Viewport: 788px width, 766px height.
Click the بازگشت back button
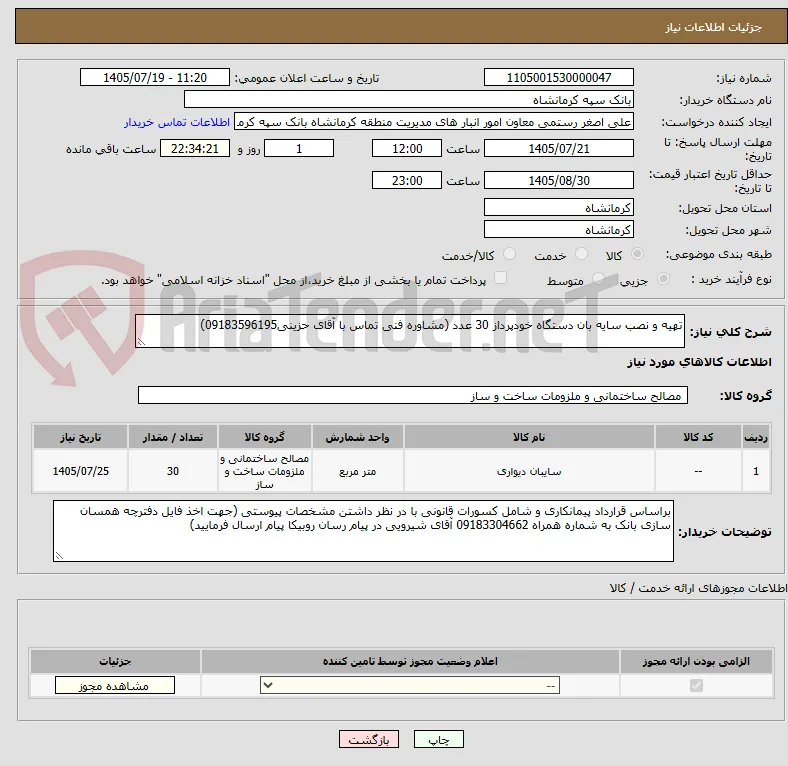[x=369, y=739]
